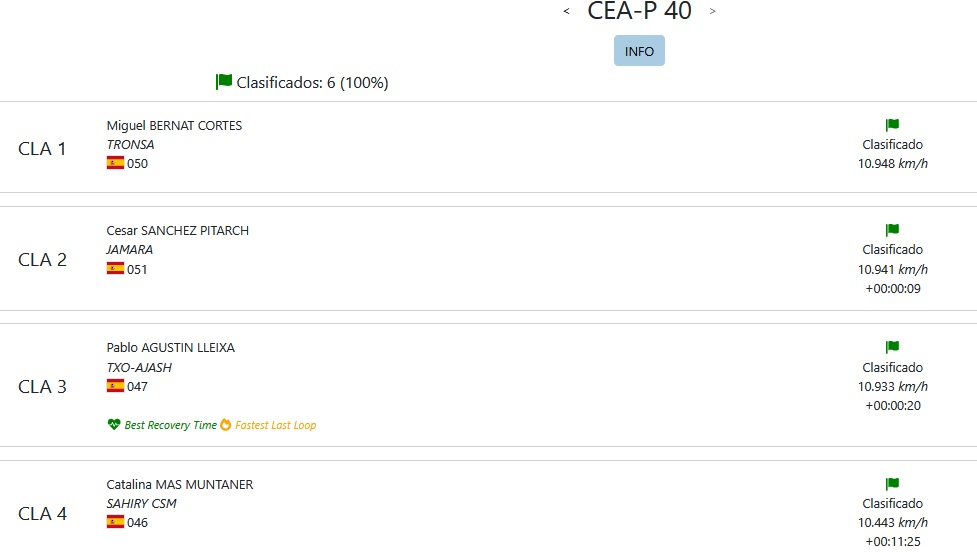Click green flag icon for CLA 3
The height and width of the screenshot is (552, 977).
pyautogui.click(x=892, y=347)
